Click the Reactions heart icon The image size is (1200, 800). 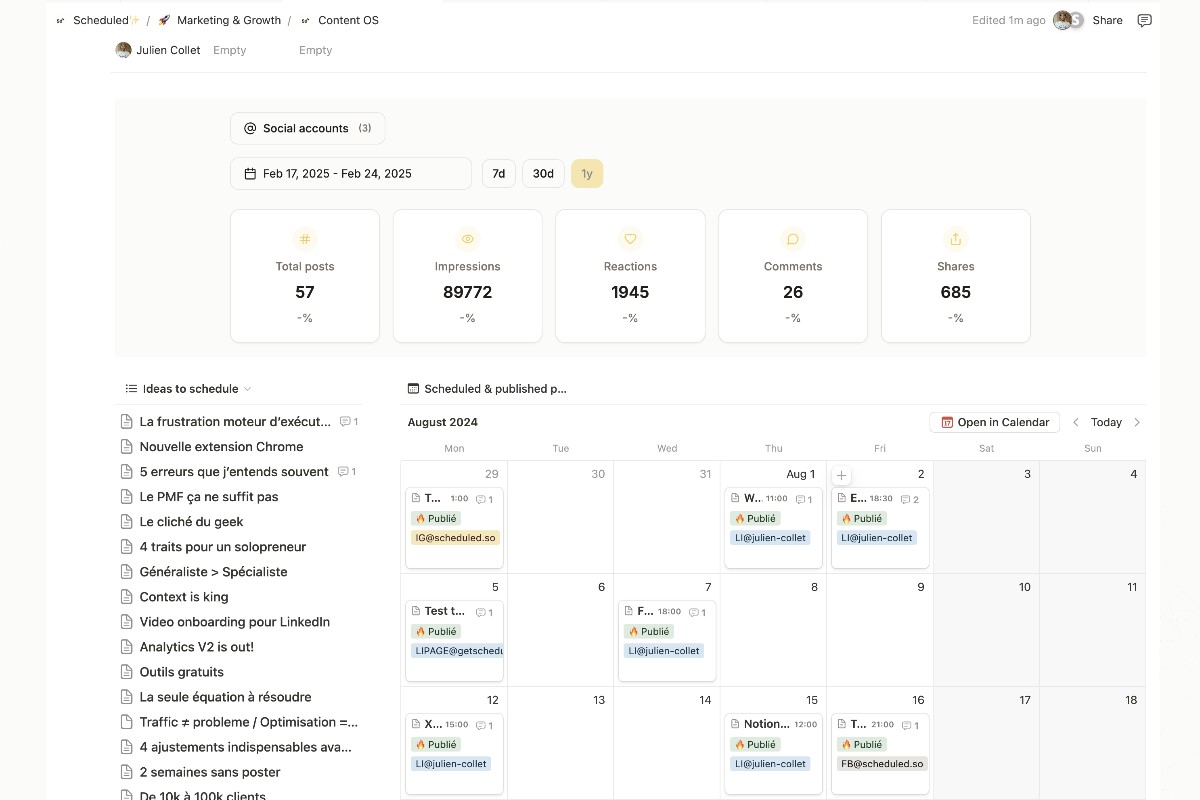(x=630, y=239)
